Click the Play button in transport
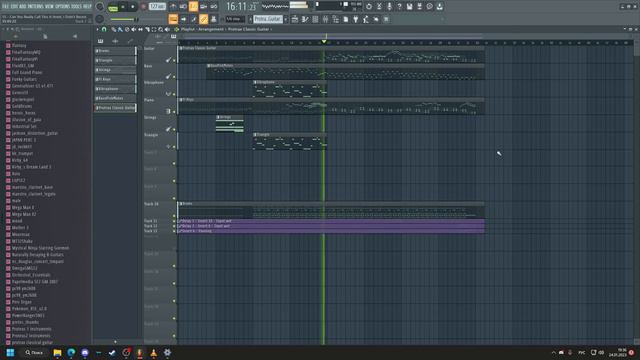The width and height of the screenshot is (640, 360). click(123, 7)
